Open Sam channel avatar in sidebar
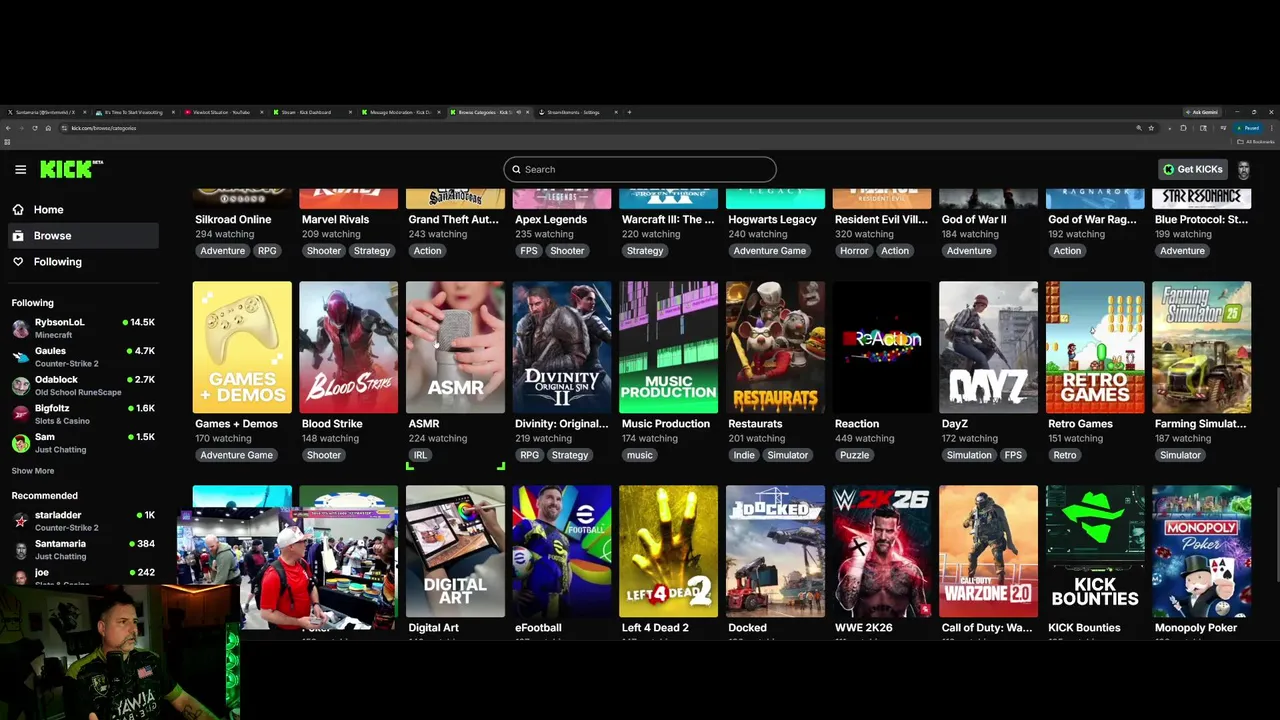1280x720 pixels. click(20, 443)
